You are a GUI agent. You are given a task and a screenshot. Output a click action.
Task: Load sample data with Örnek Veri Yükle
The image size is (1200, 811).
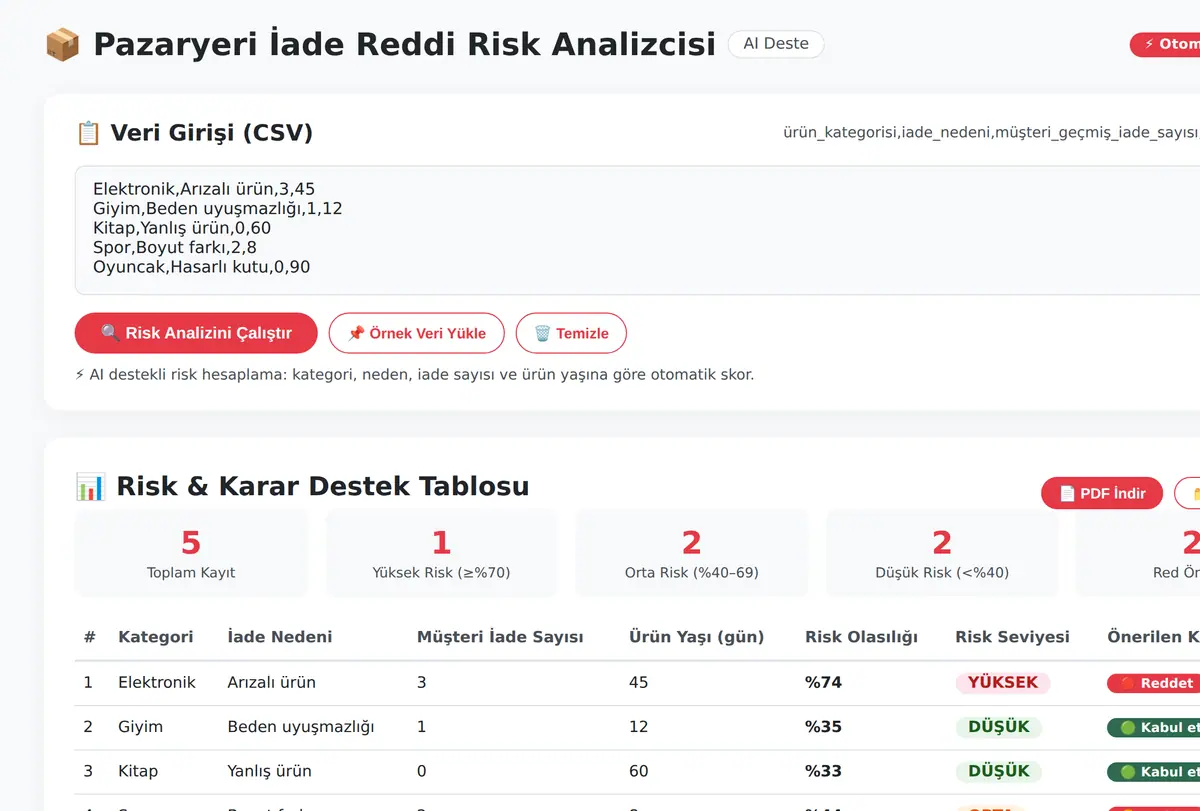tap(417, 333)
